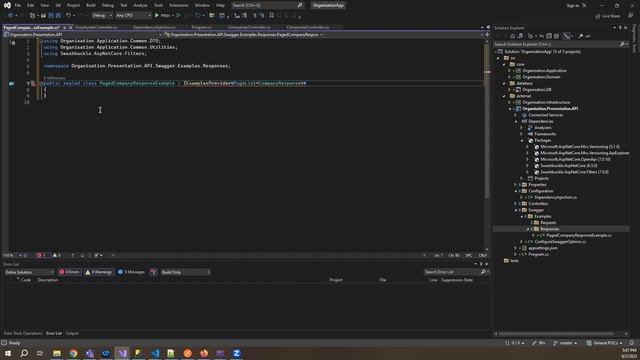
Task: Expand the Organisation.Application project
Action: 509,71
